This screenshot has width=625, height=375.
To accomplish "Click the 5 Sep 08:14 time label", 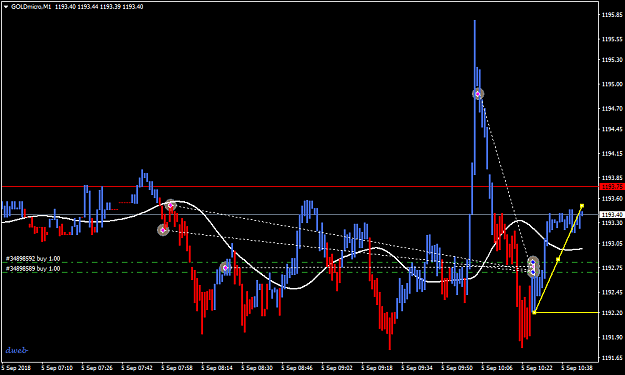I will 217,368.
